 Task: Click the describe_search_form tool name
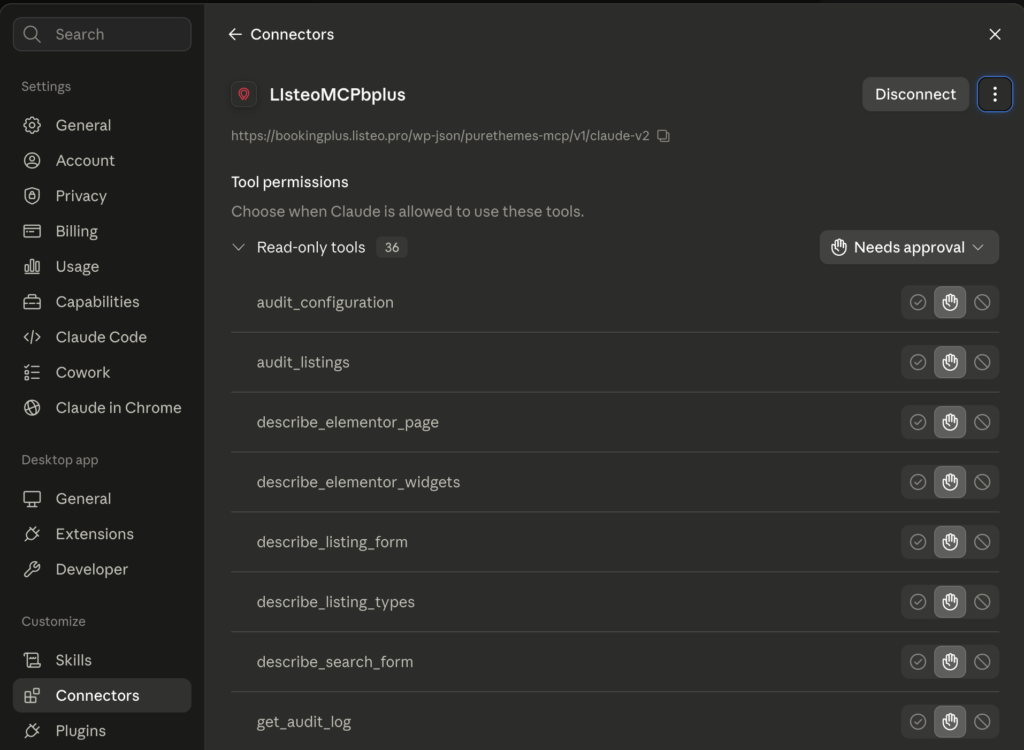[335, 662]
